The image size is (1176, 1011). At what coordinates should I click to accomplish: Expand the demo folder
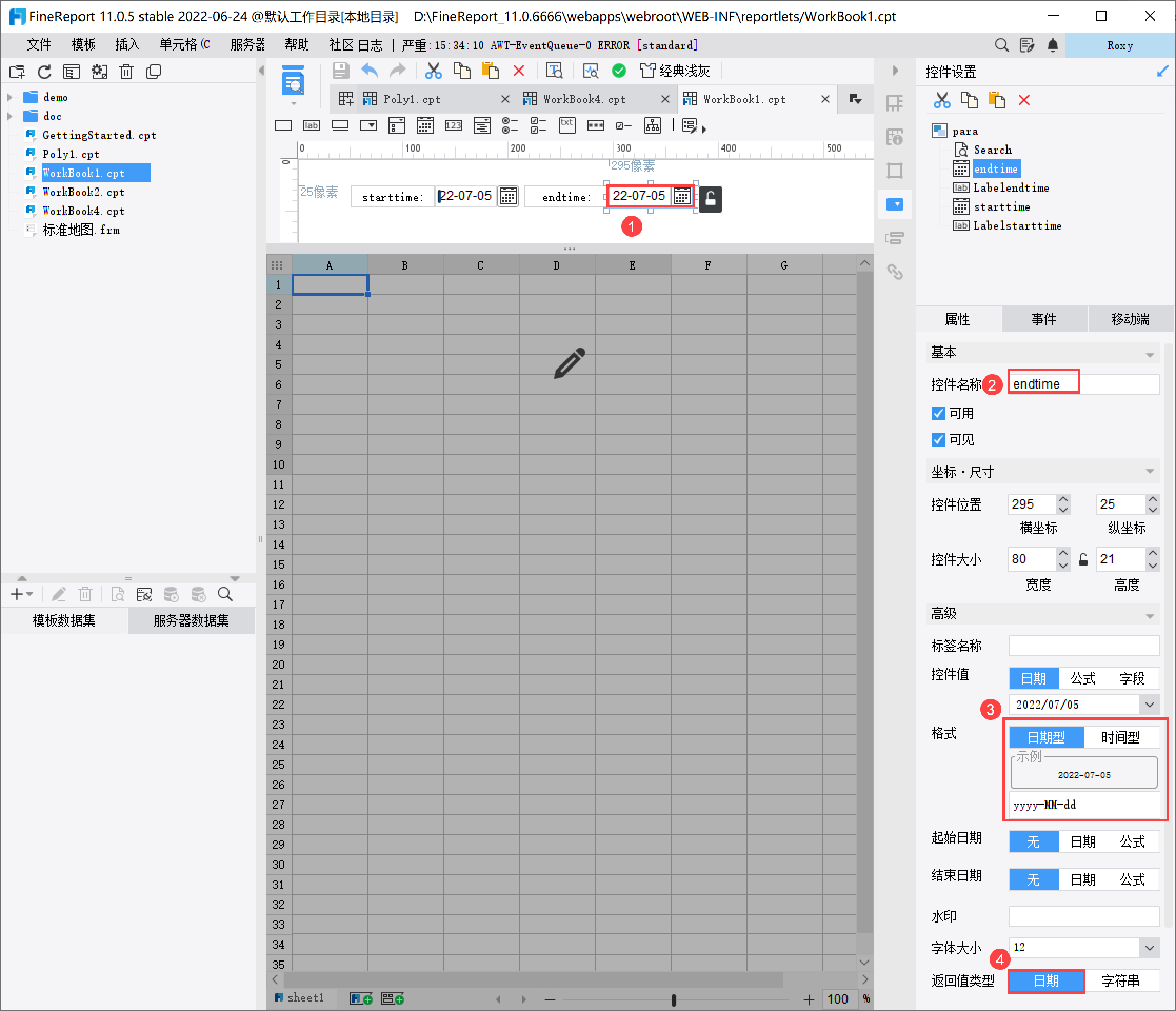9,97
